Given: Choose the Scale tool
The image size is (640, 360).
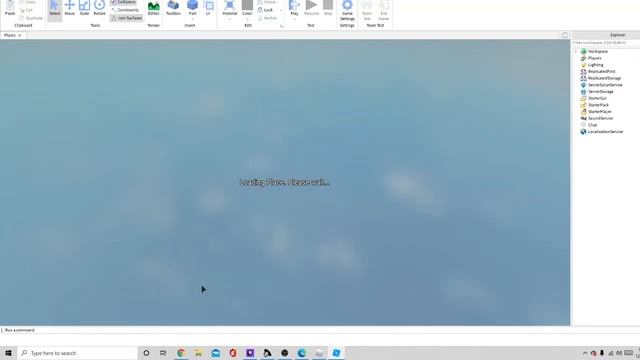Looking at the screenshot, I should click(x=84, y=8).
